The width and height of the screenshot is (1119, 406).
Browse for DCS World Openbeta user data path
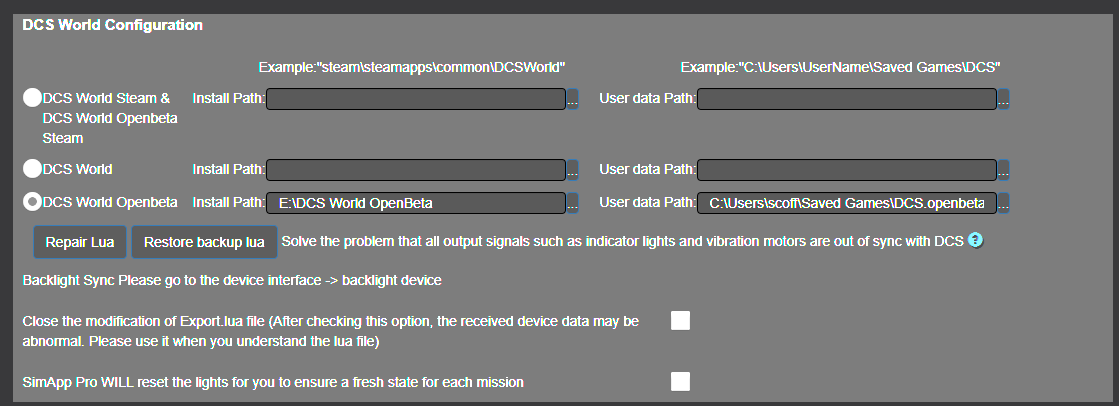coord(1003,203)
